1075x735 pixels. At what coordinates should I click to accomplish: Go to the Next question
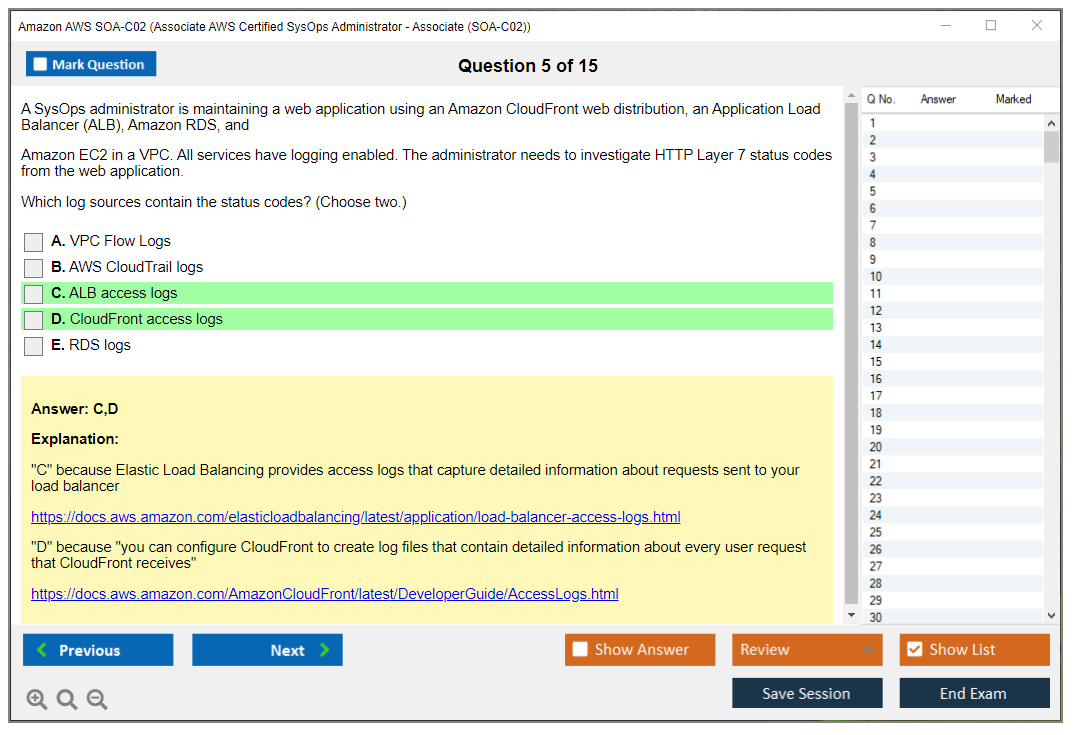[x=267, y=650]
